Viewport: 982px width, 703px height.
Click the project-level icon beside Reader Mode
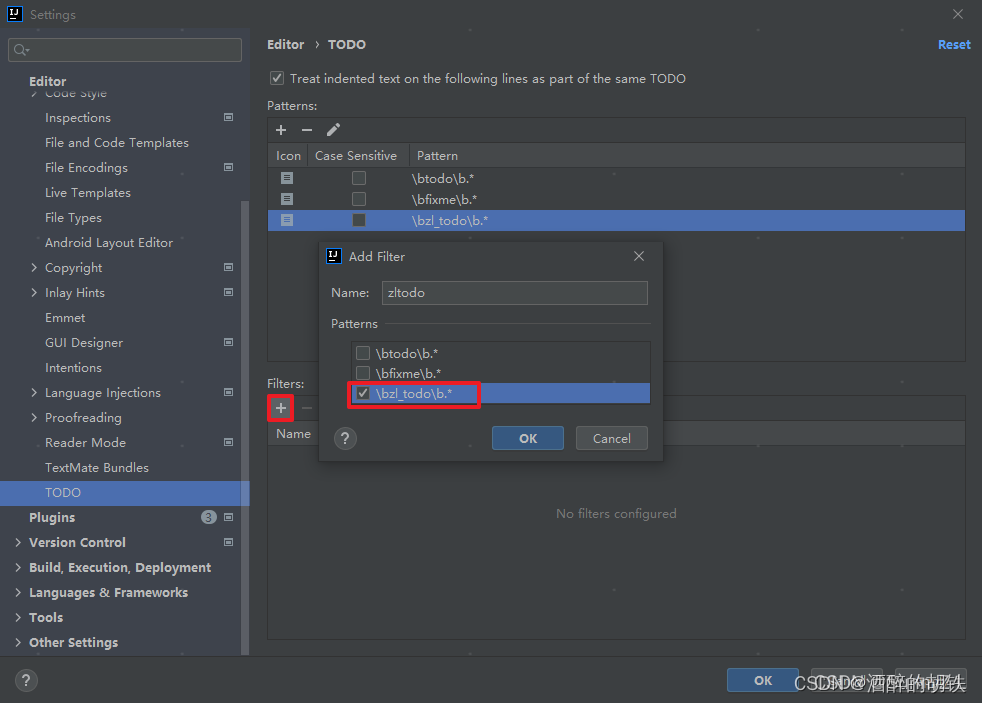point(229,443)
